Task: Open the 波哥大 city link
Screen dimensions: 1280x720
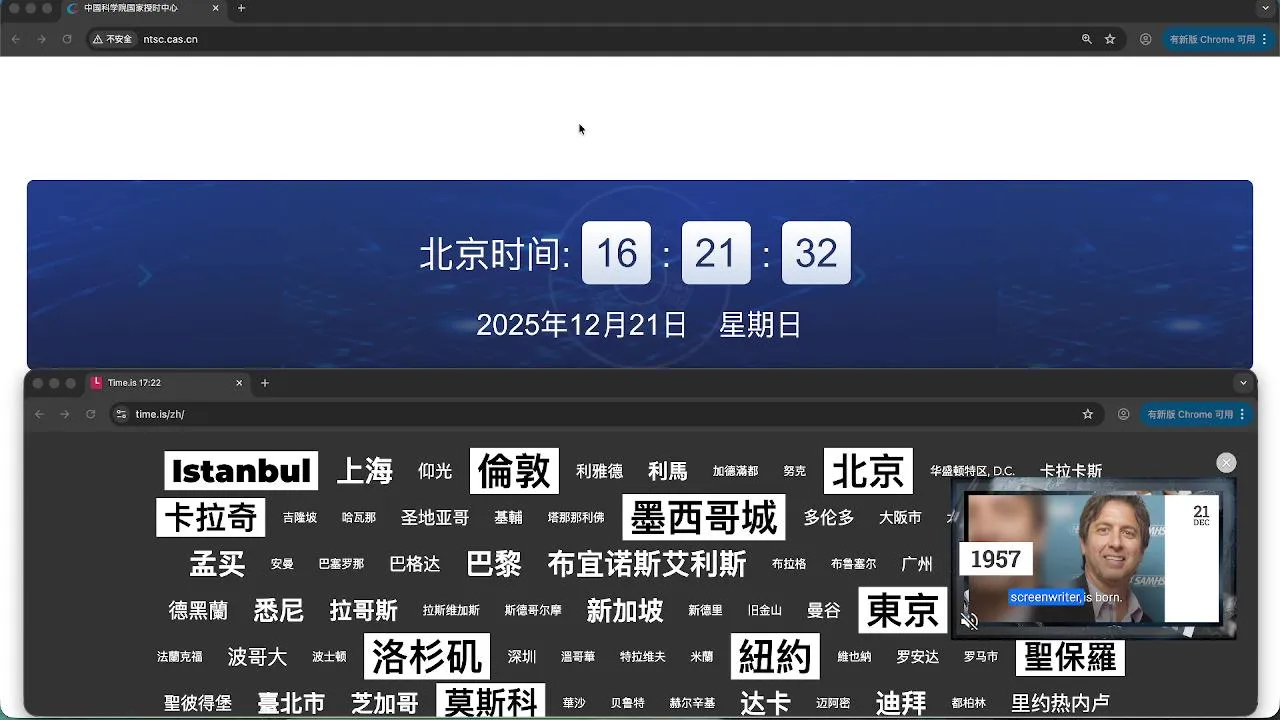Action: click(257, 657)
